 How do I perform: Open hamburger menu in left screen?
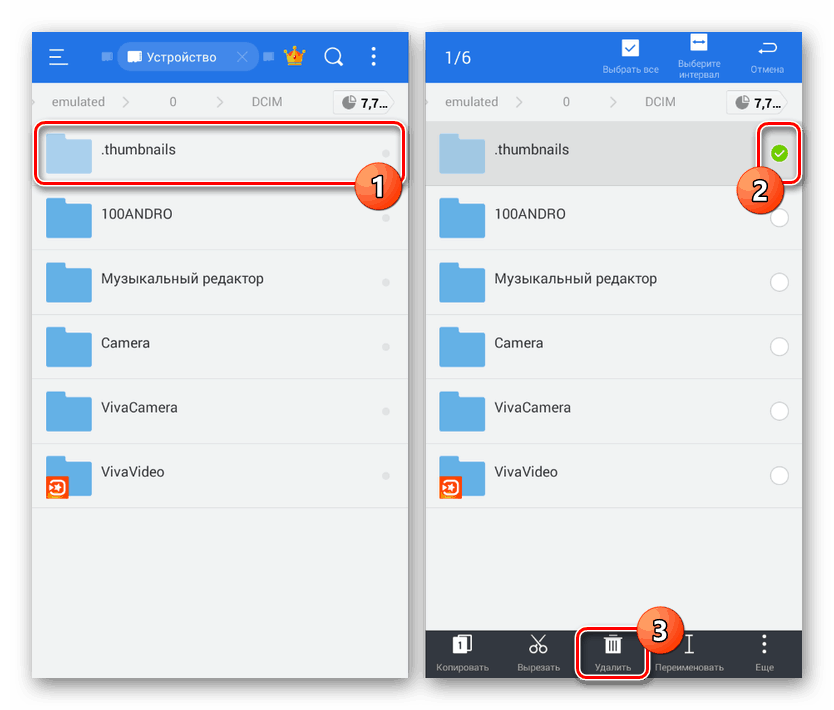[59, 57]
